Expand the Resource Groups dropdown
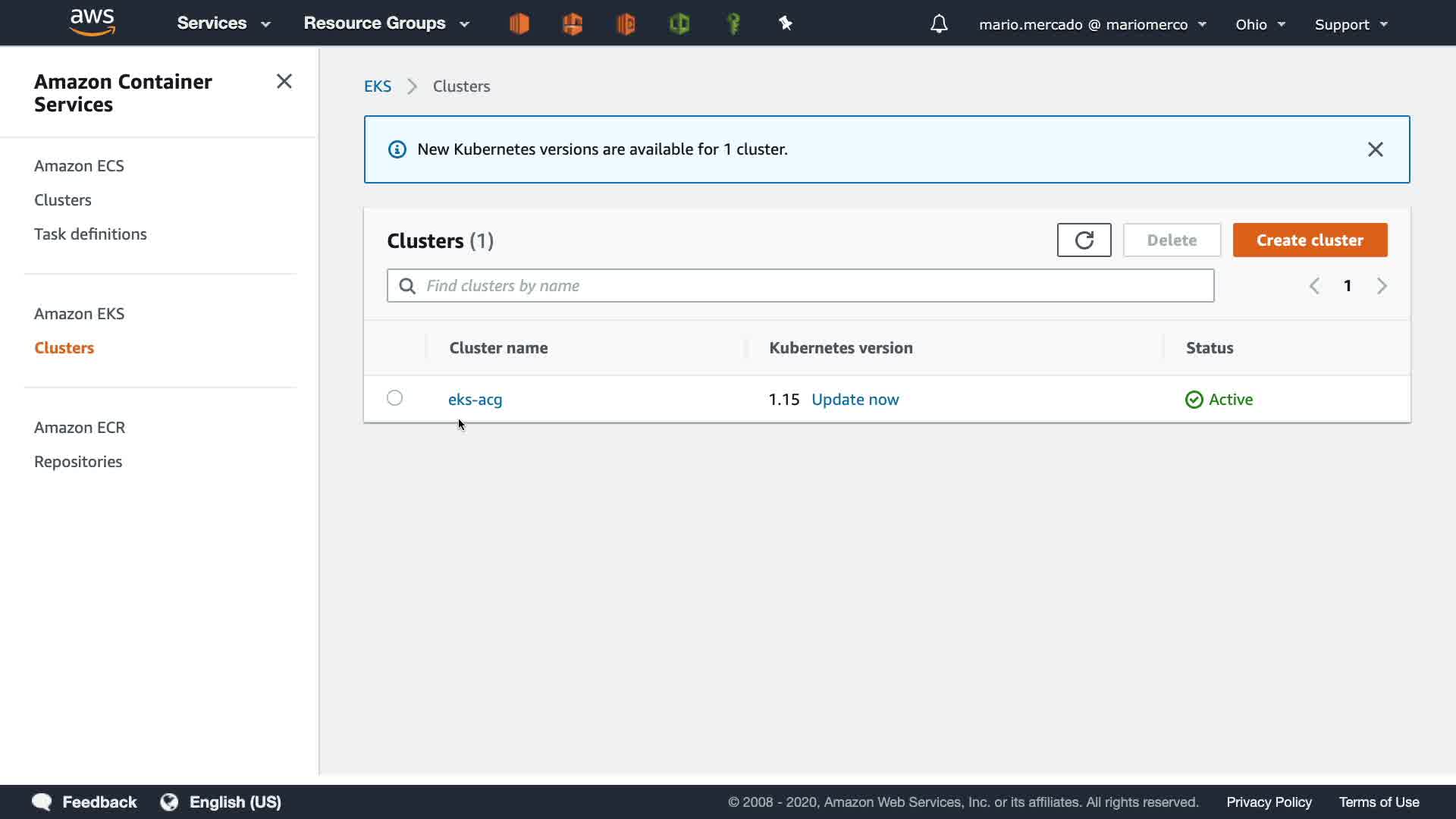 (x=386, y=24)
